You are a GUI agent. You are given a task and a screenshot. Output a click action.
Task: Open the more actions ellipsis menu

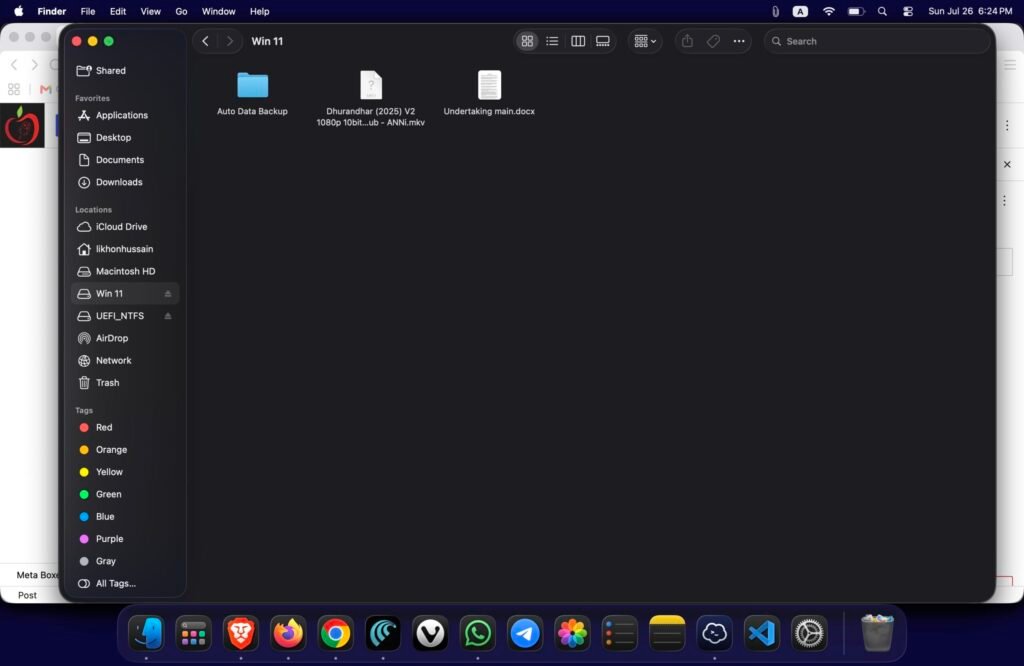tap(739, 41)
